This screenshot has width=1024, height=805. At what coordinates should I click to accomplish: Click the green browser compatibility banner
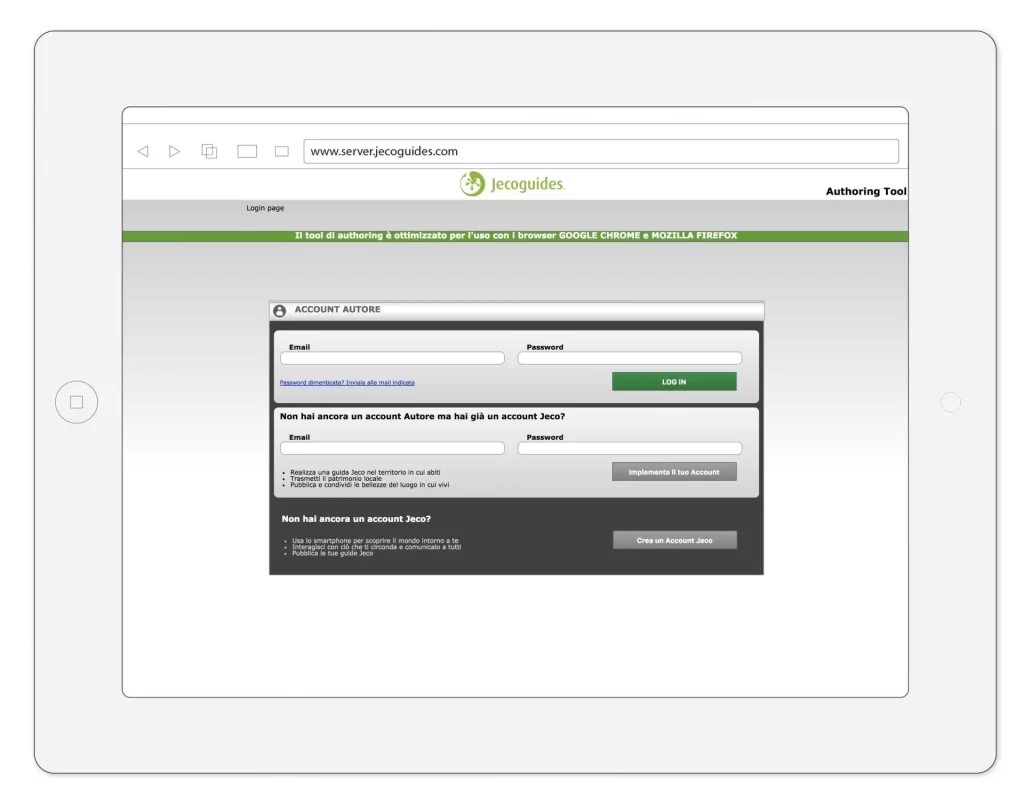(x=515, y=236)
